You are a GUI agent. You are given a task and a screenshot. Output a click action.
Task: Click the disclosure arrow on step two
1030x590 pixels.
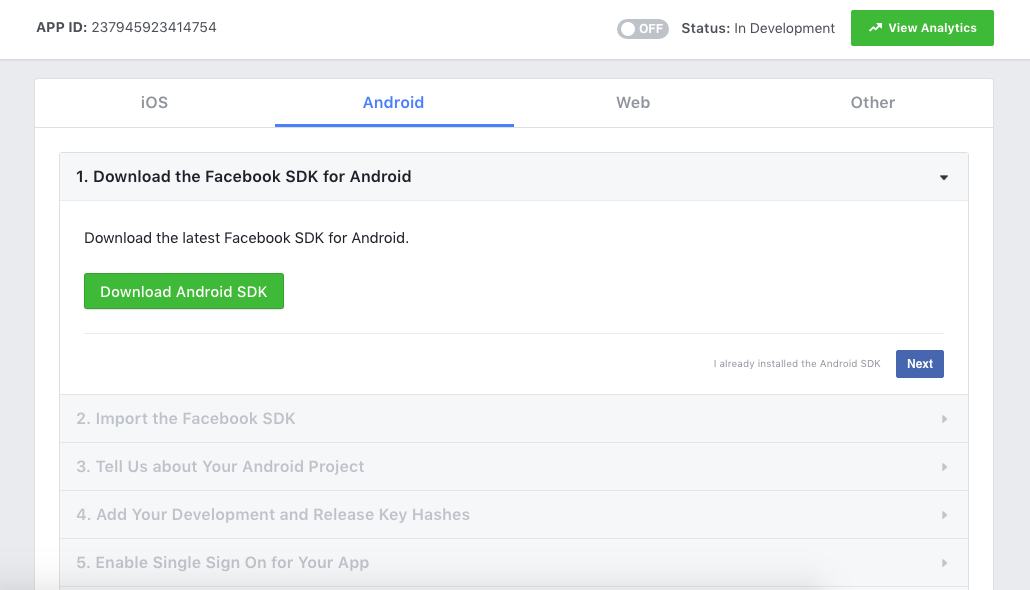943,418
